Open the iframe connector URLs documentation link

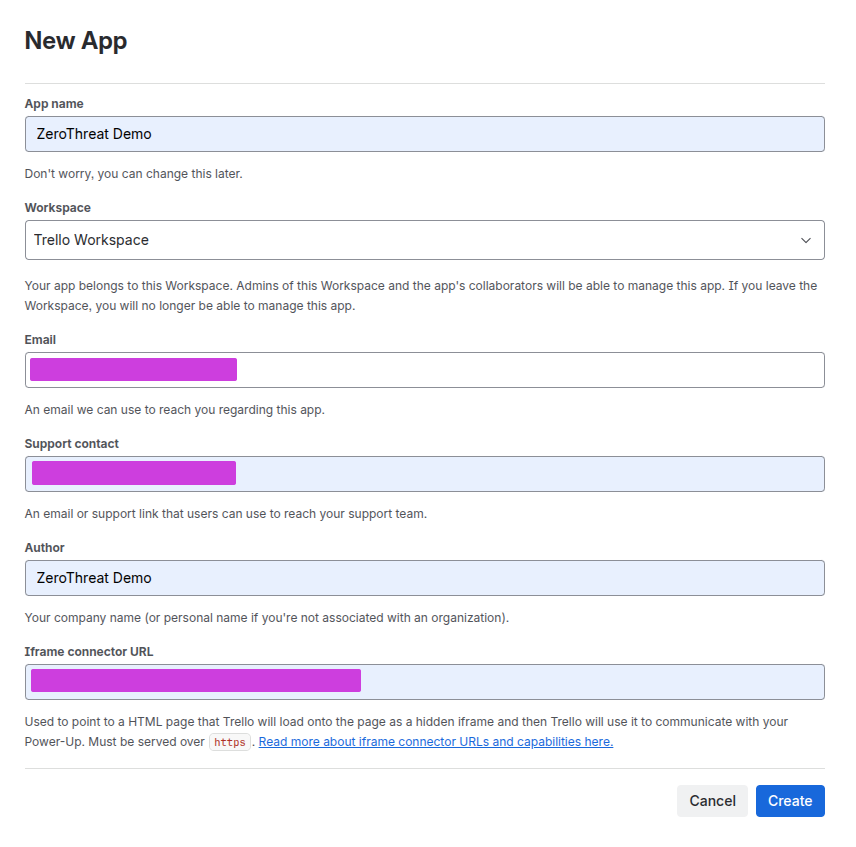(436, 742)
